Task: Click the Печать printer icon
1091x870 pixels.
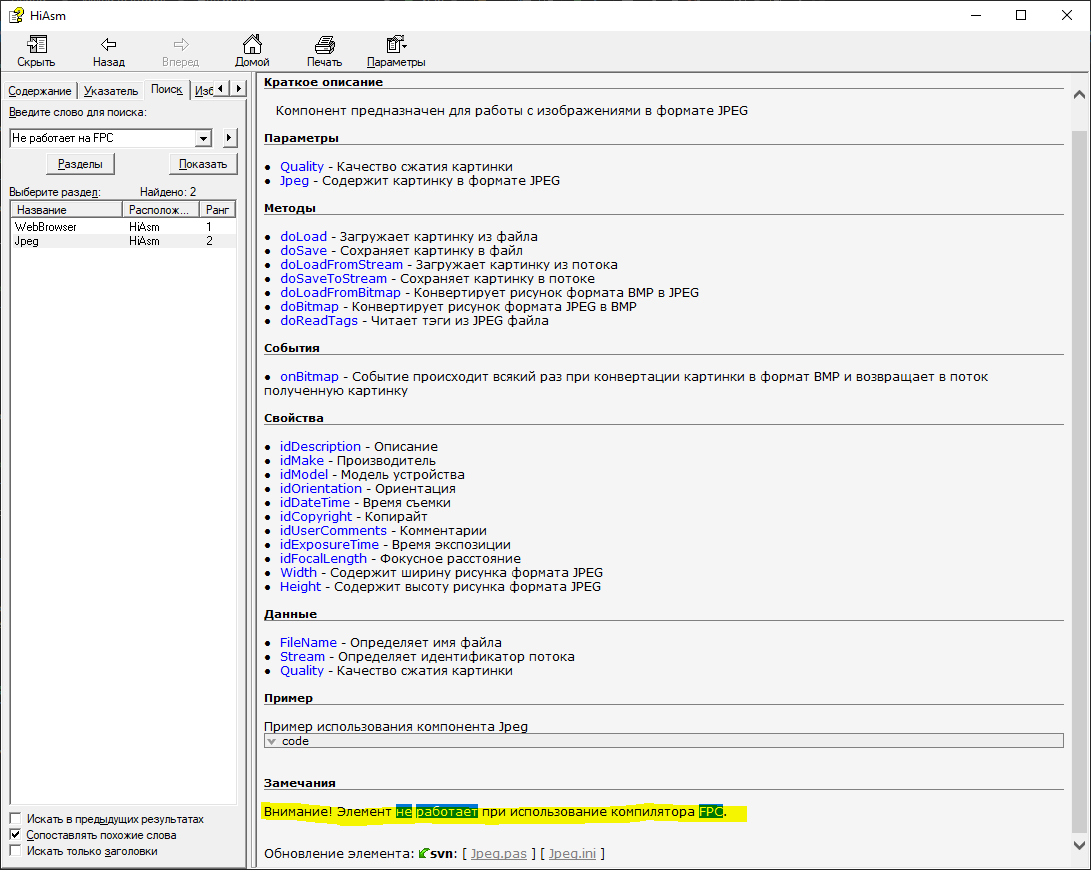Action: [x=324, y=45]
